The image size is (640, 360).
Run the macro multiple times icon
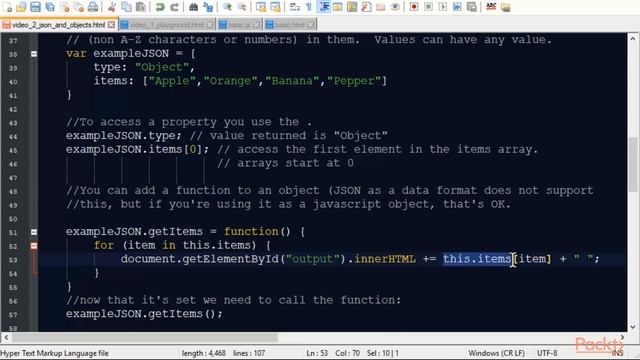click(457, 7)
